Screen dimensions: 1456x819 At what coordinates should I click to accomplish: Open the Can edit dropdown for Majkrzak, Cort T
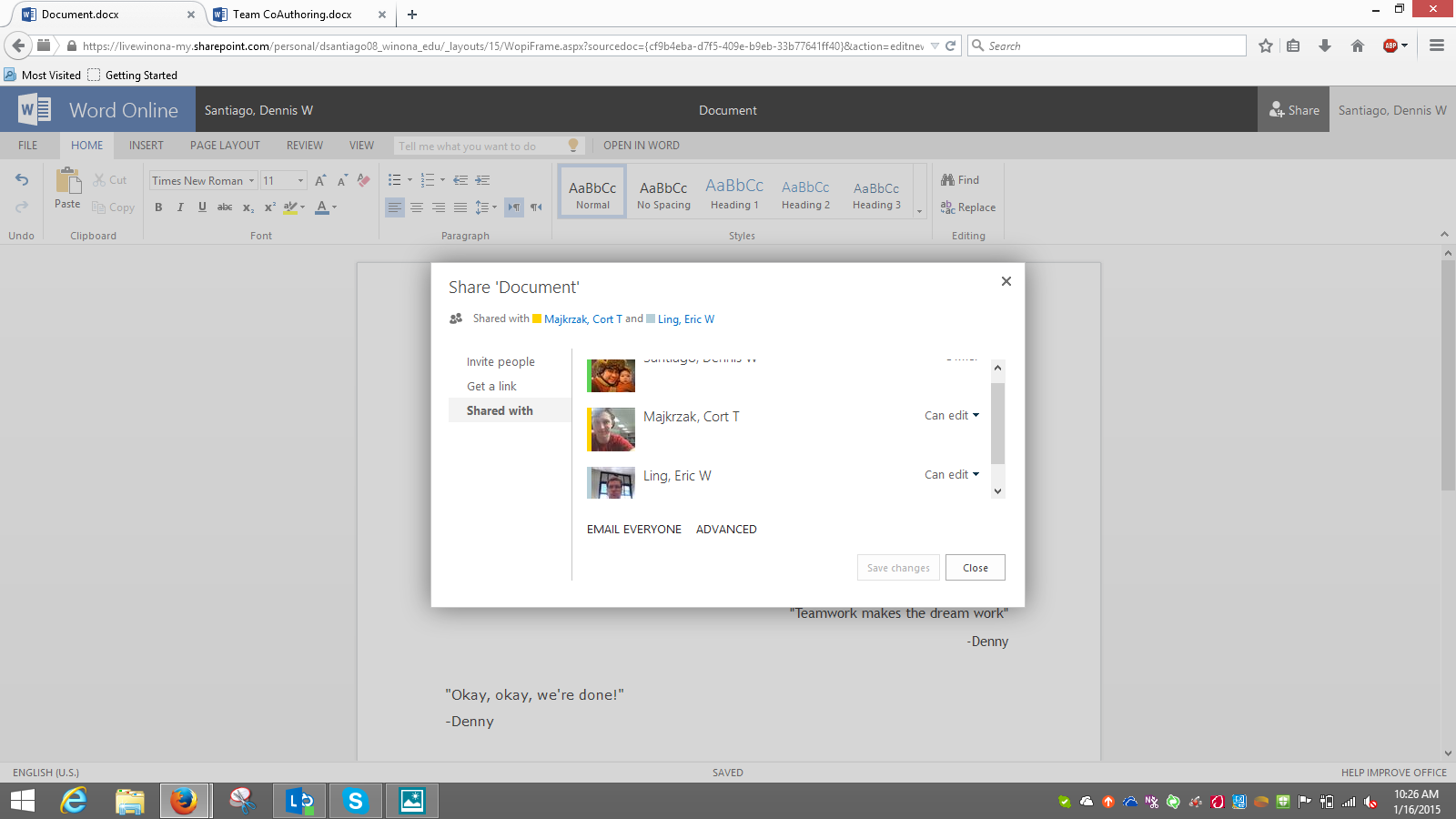[x=952, y=416]
